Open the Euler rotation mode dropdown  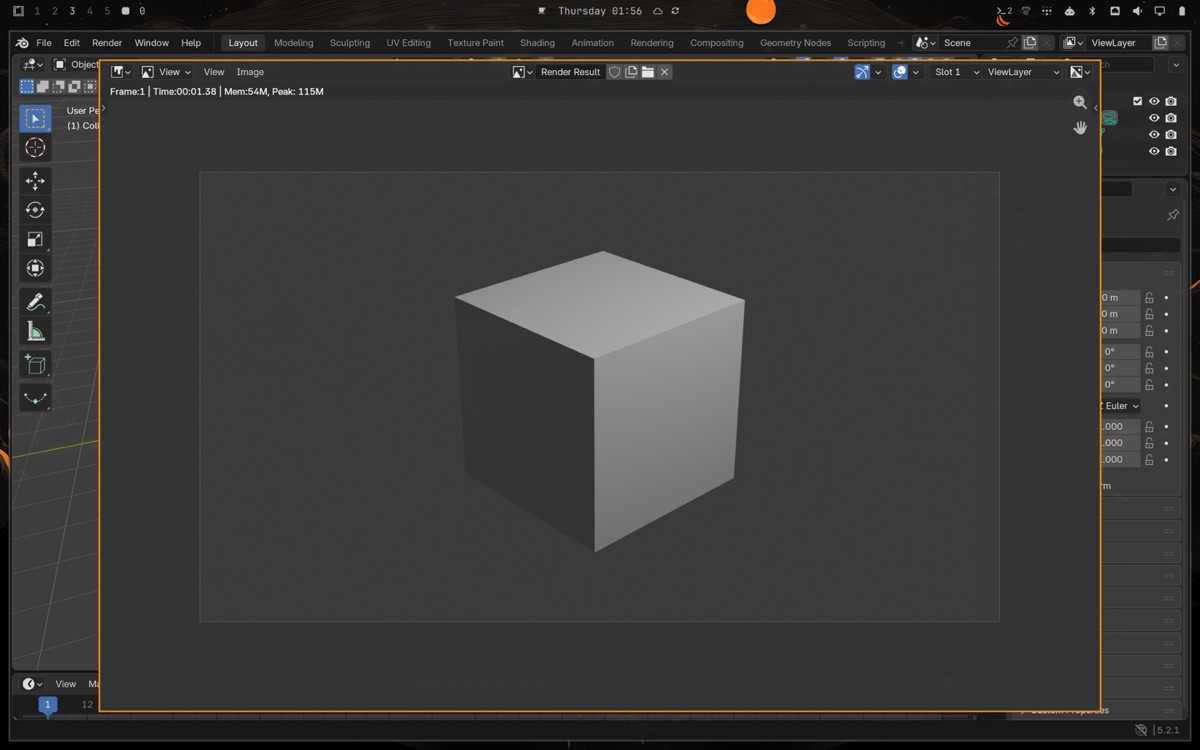click(1120, 406)
